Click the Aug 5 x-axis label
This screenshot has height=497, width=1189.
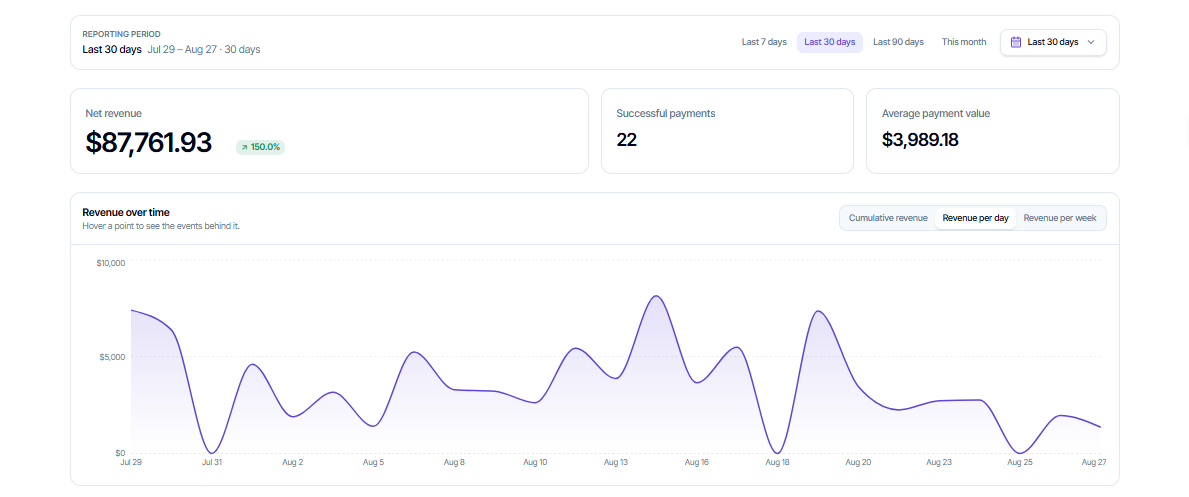point(373,462)
